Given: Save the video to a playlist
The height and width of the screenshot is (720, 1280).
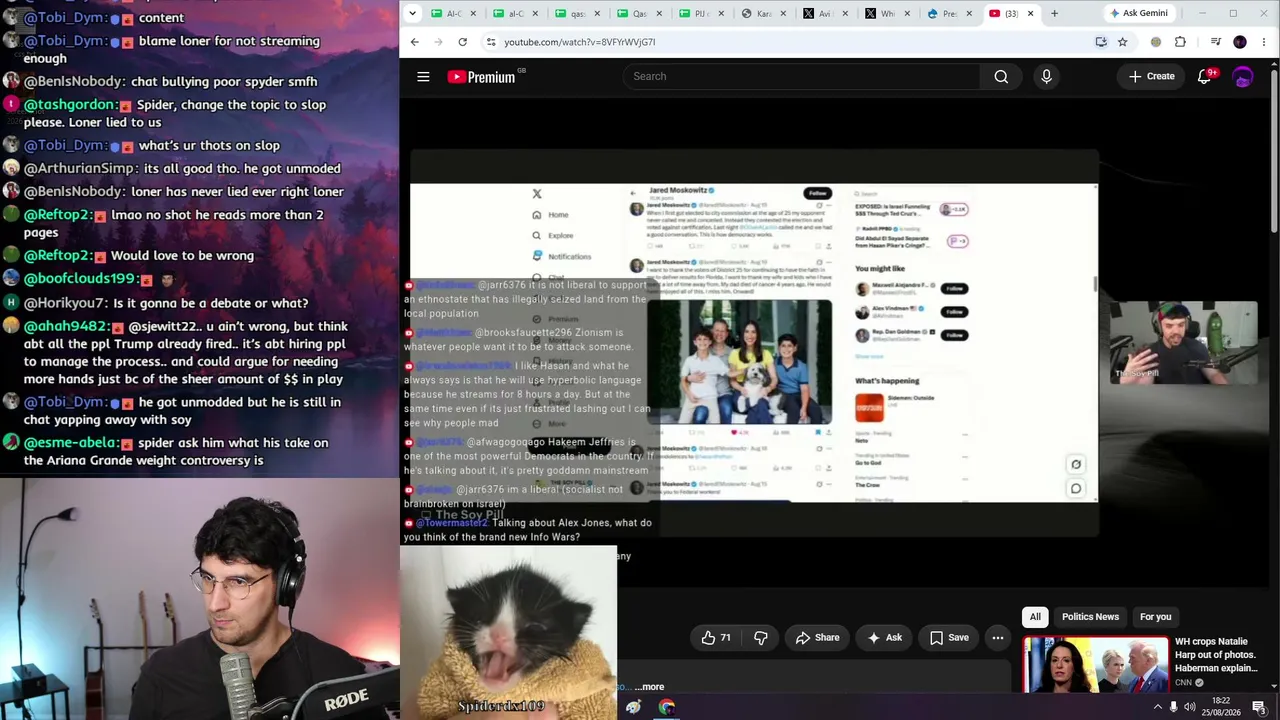Looking at the screenshot, I should pyautogui.click(x=949, y=638).
